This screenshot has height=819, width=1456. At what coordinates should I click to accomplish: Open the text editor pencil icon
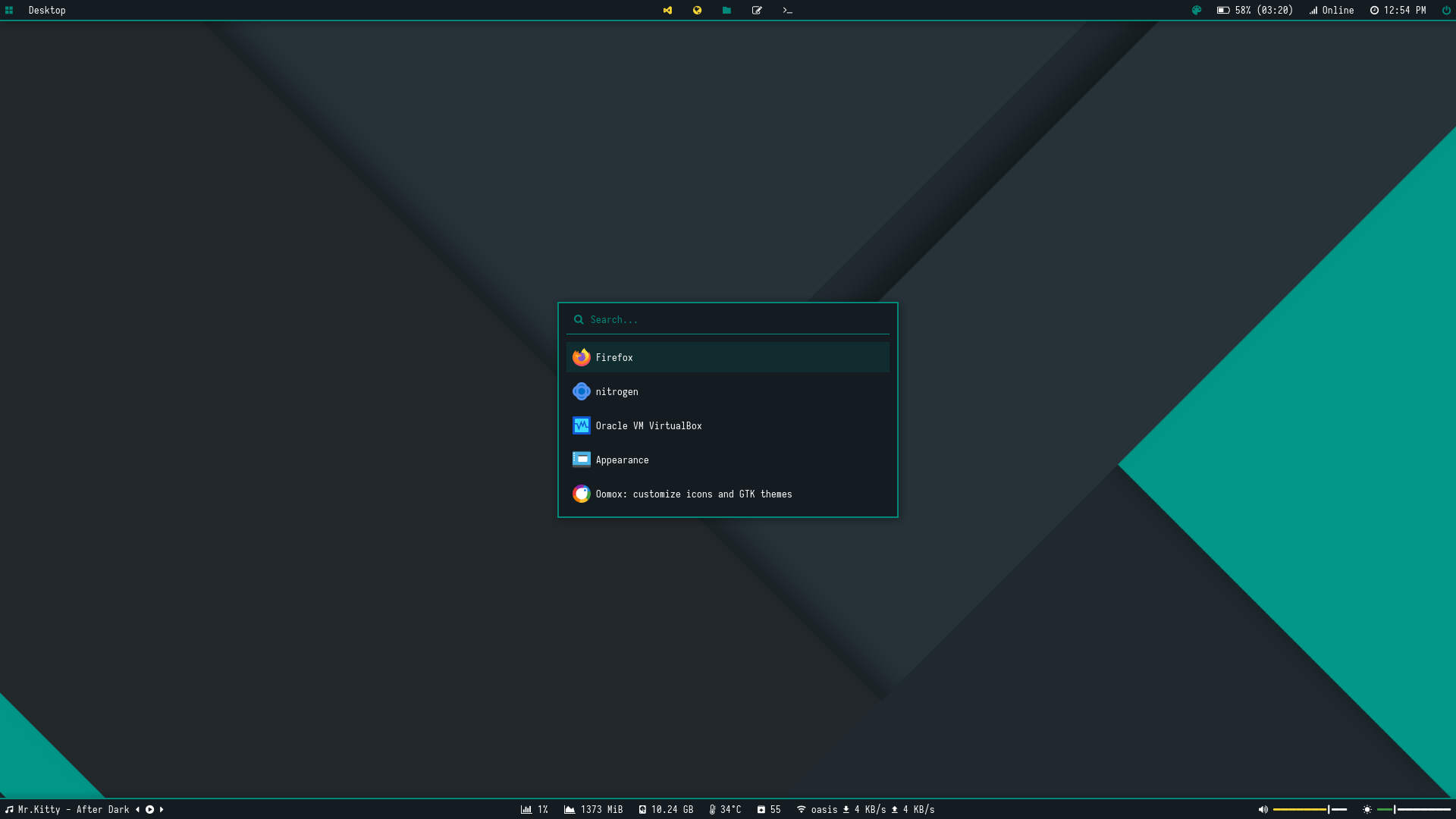point(757,11)
